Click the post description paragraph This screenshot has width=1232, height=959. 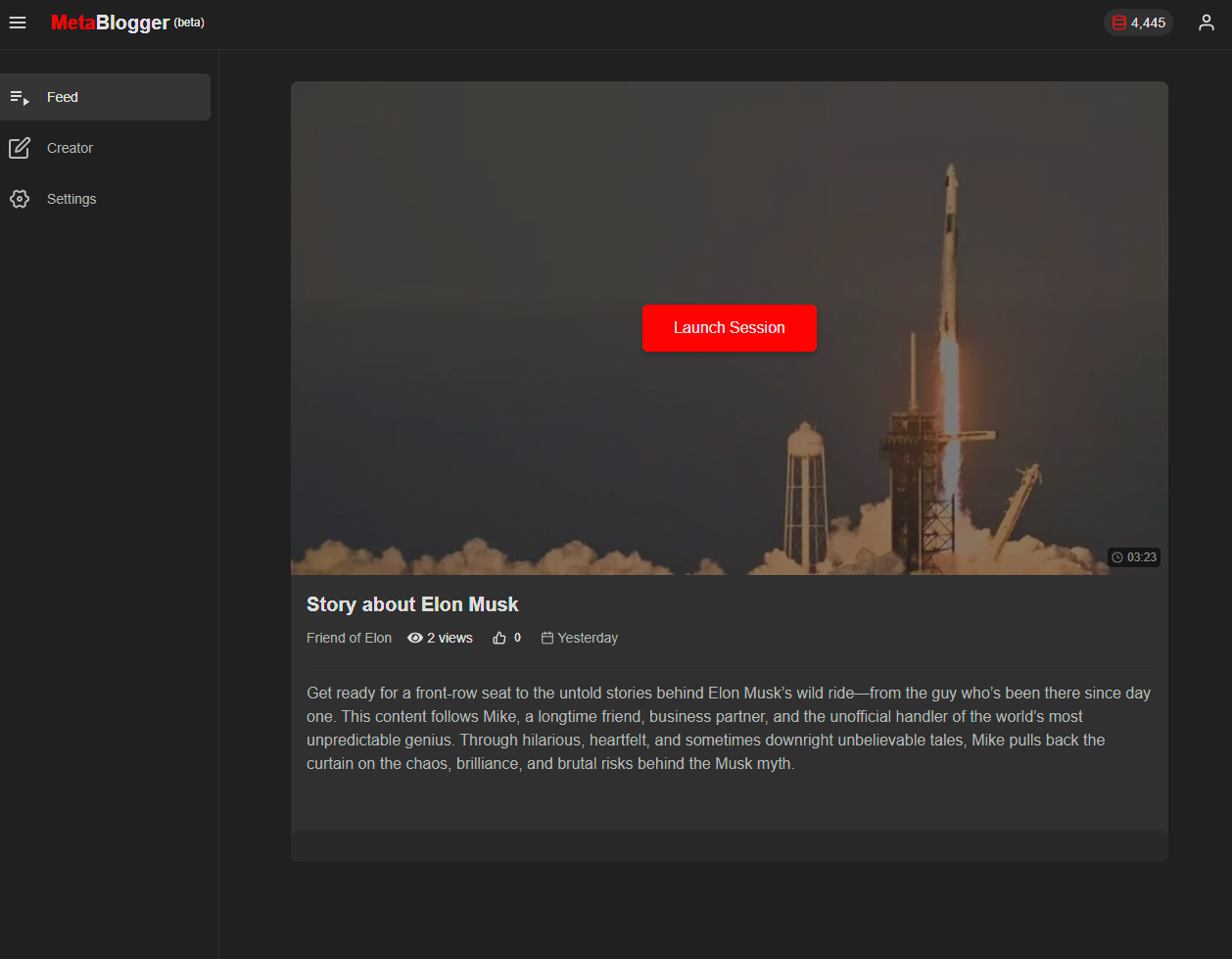(729, 728)
